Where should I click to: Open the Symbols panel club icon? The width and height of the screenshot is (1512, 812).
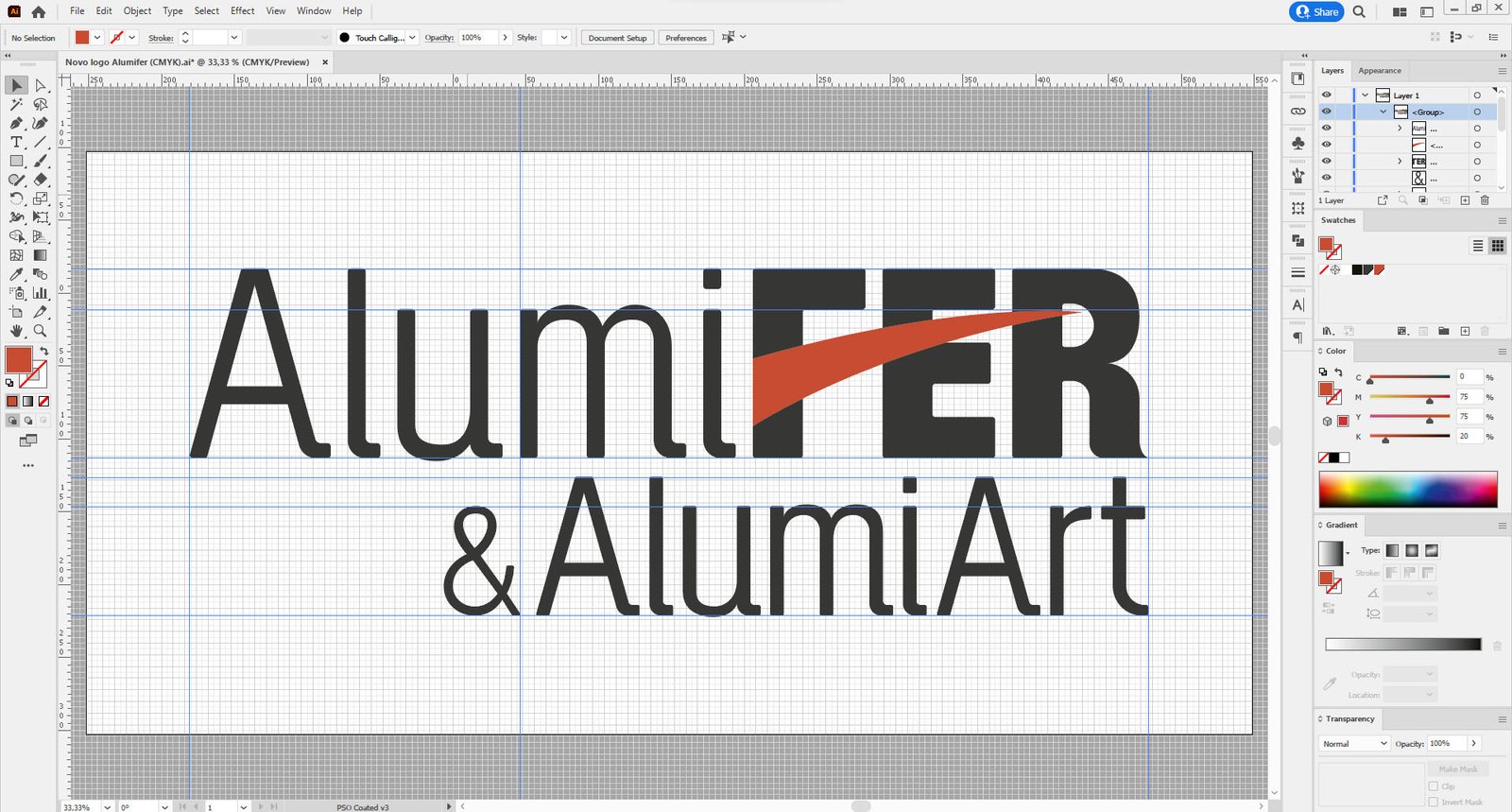tap(1298, 143)
